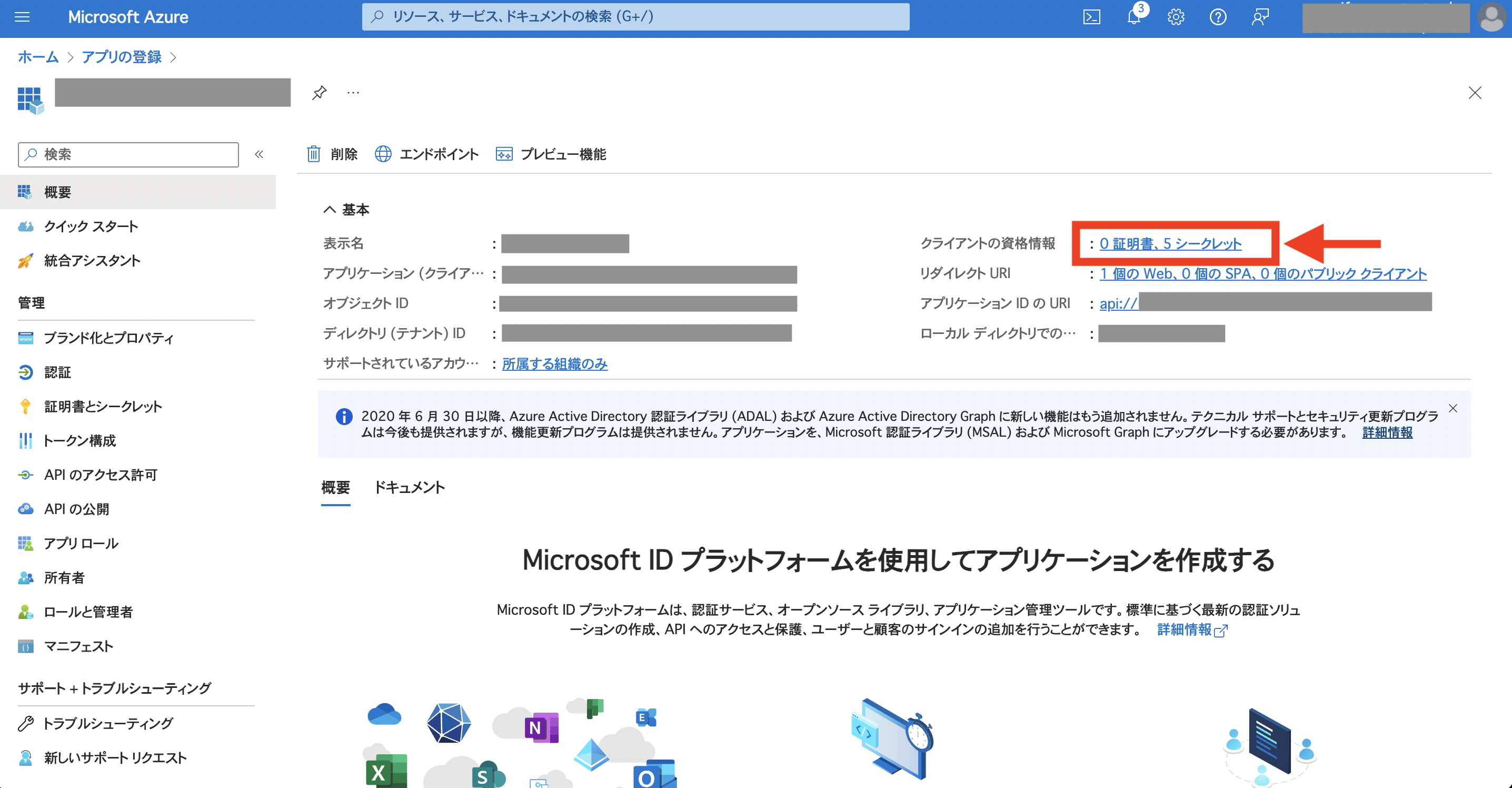Dismiss the ADAL information banner
The height and width of the screenshot is (788, 1512).
coord(1453,408)
